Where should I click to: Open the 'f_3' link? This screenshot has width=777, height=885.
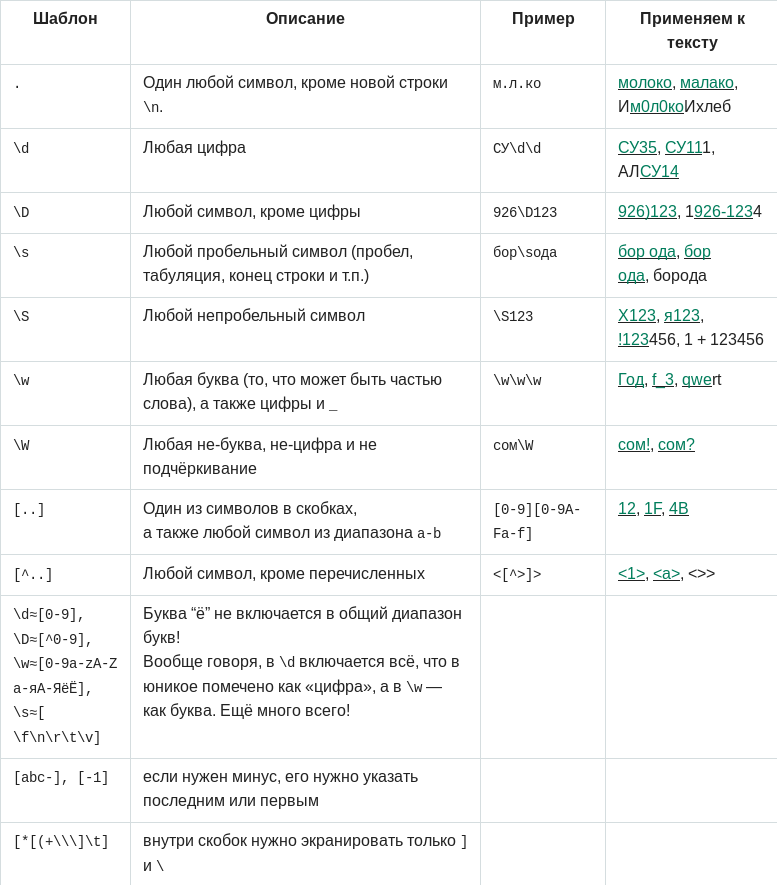662,380
